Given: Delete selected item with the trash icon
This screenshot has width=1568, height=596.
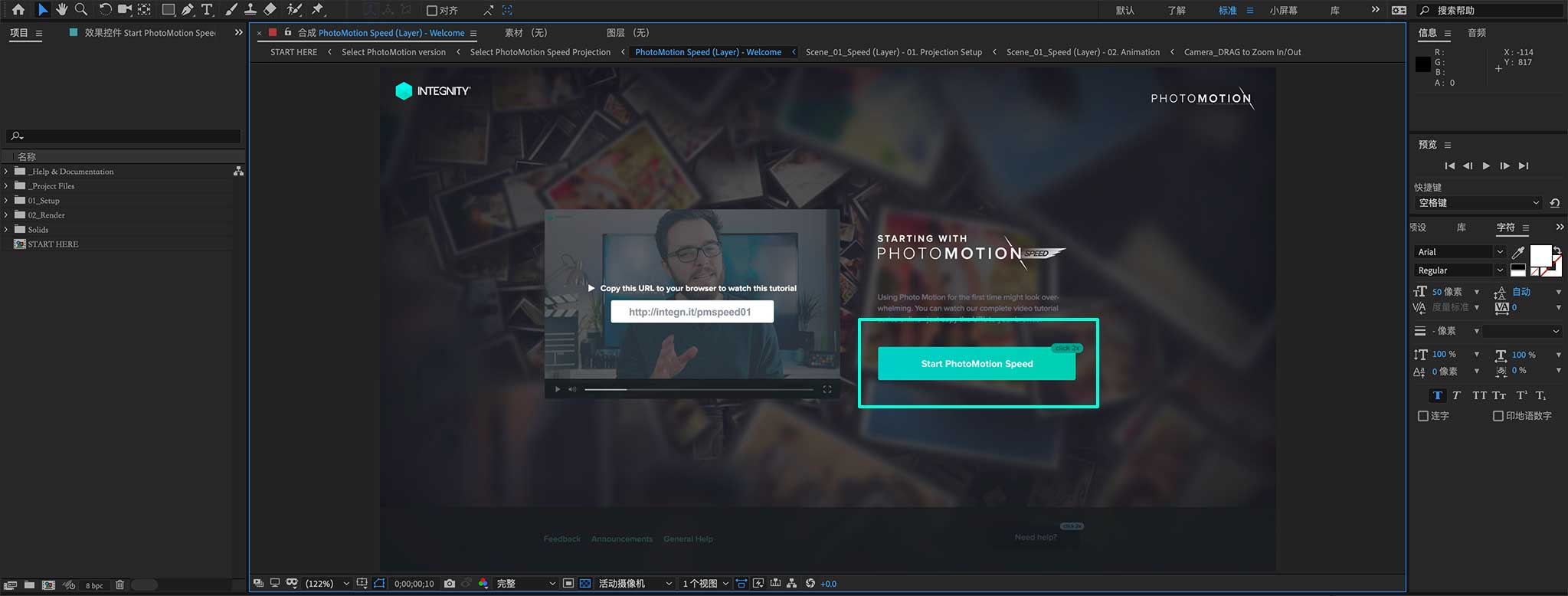Looking at the screenshot, I should pos(119,585).
